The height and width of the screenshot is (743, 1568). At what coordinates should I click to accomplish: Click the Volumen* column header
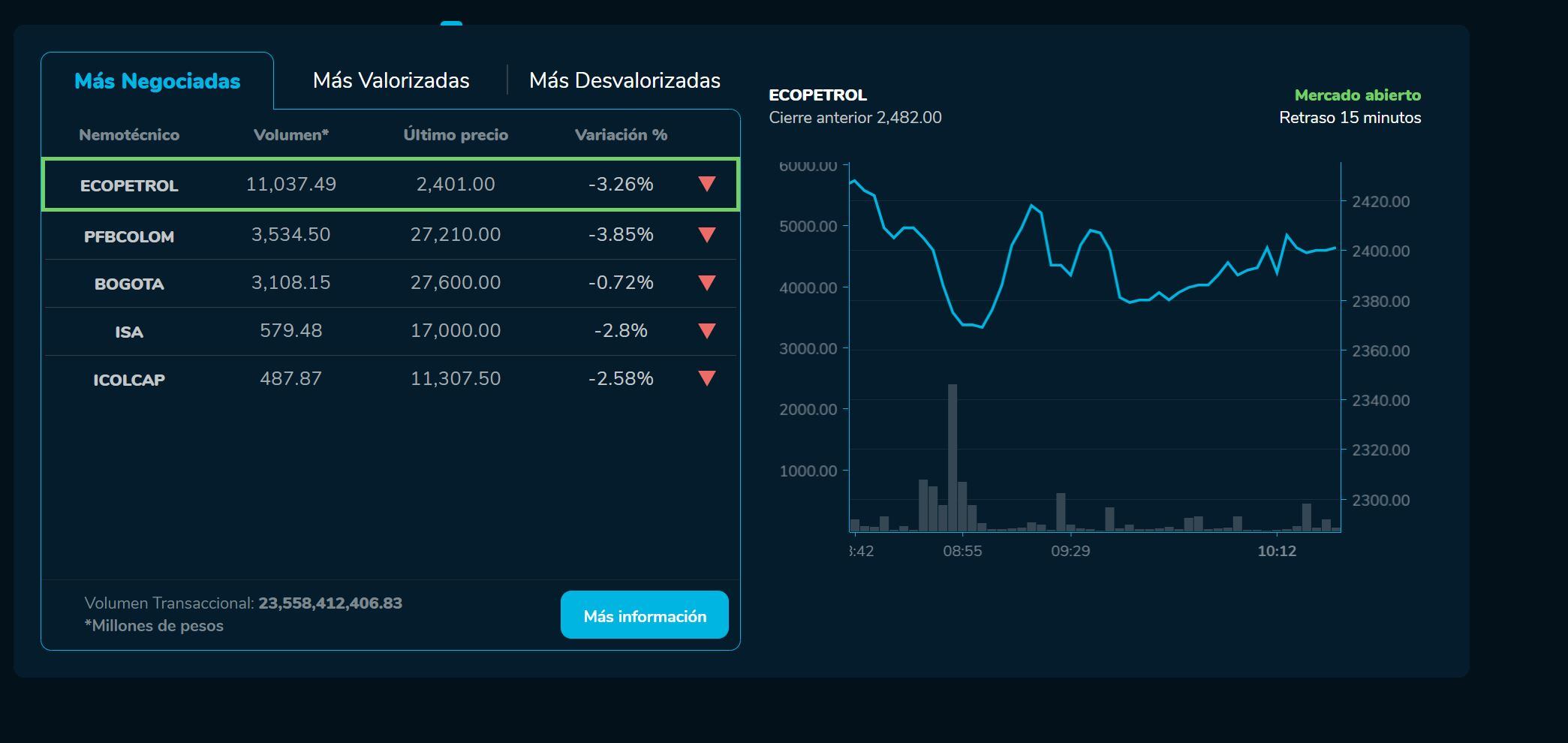click(291, 135)
